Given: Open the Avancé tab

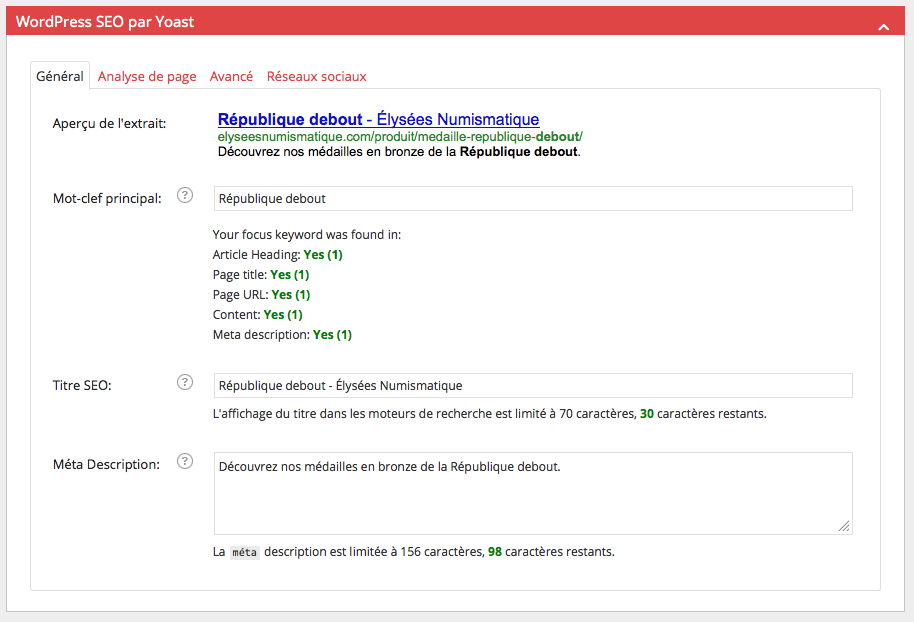Looking at the screenshot, I should [231, 76].
